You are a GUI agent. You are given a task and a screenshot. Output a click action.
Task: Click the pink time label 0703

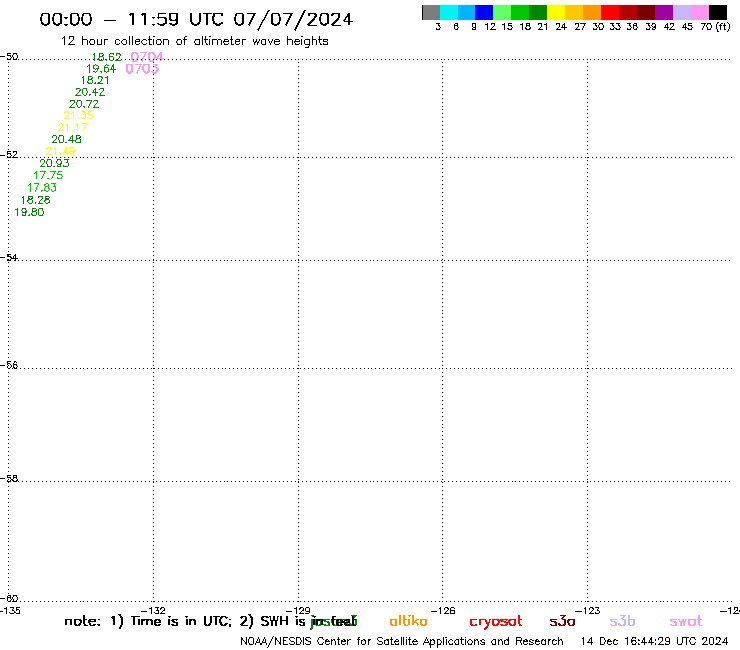(142, 69)
